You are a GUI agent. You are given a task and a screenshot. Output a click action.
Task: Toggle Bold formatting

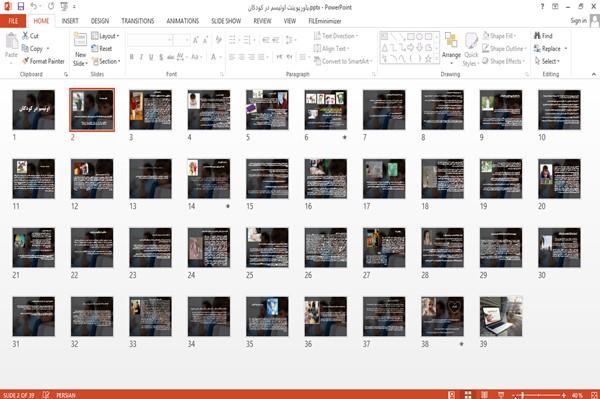click(132, 57)
